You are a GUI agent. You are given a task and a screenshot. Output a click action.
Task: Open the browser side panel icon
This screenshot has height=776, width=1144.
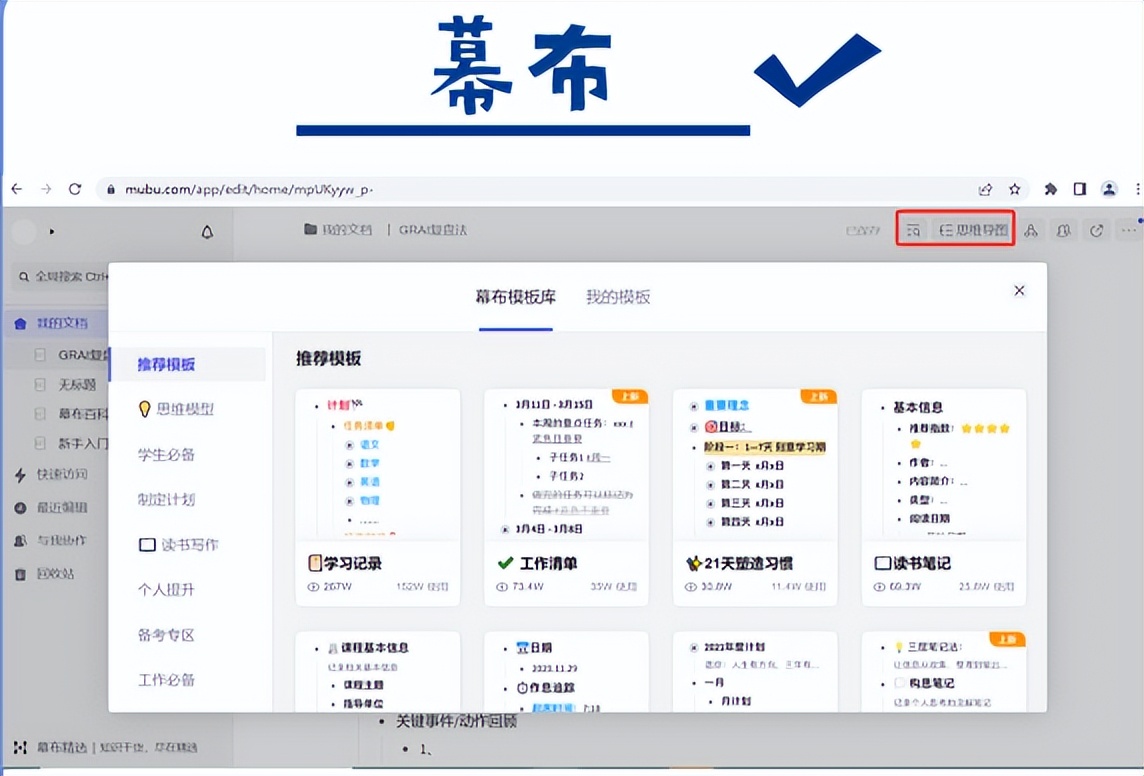[x=1080, y=190]
